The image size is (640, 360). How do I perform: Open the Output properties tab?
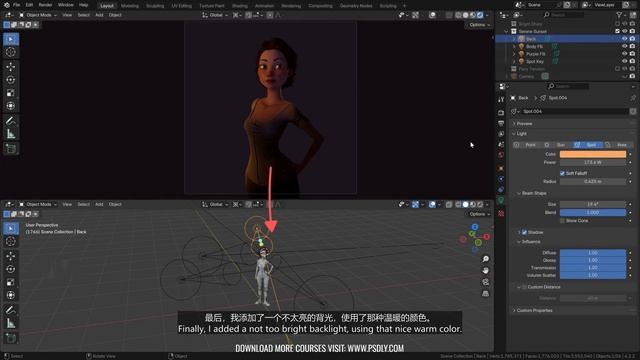[501, 123]
